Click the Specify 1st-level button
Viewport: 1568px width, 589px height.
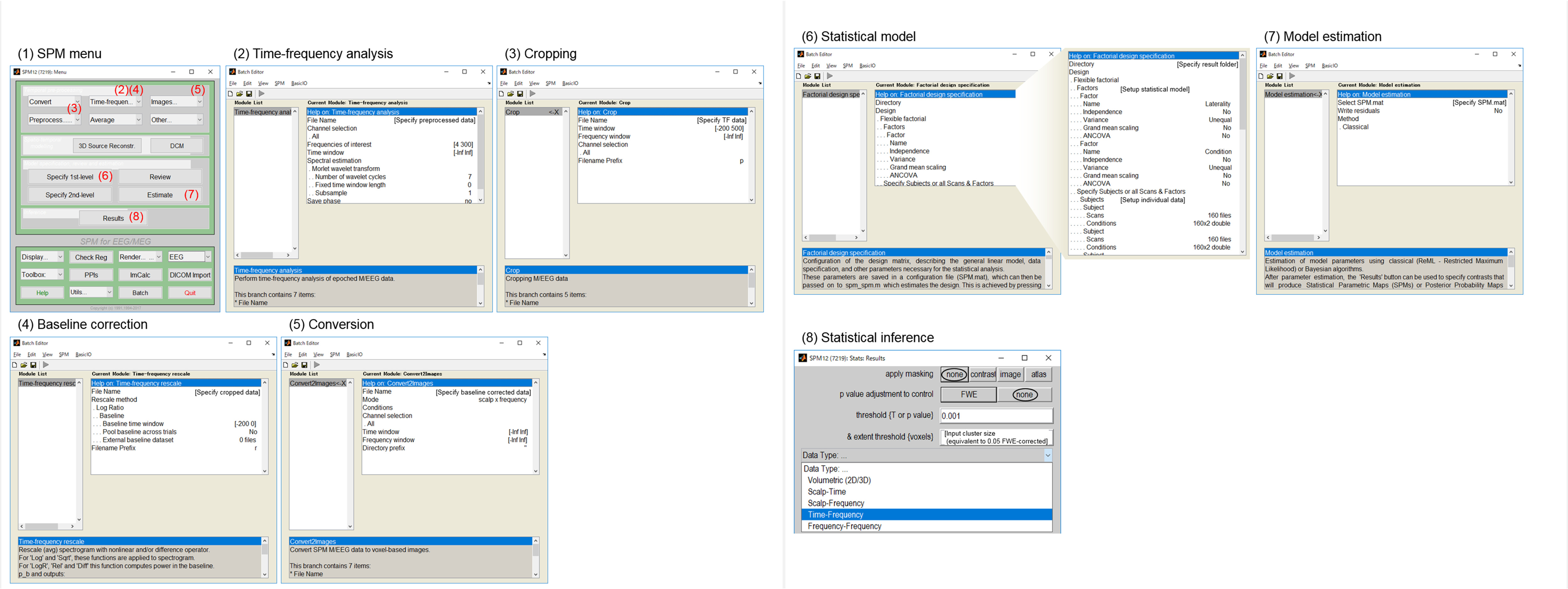tap(70, 177)
